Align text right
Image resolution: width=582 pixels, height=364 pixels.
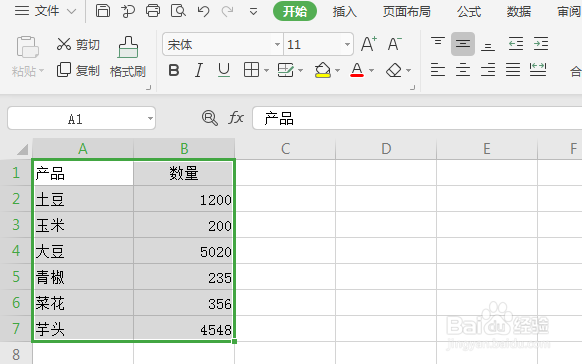pos(488,70)
